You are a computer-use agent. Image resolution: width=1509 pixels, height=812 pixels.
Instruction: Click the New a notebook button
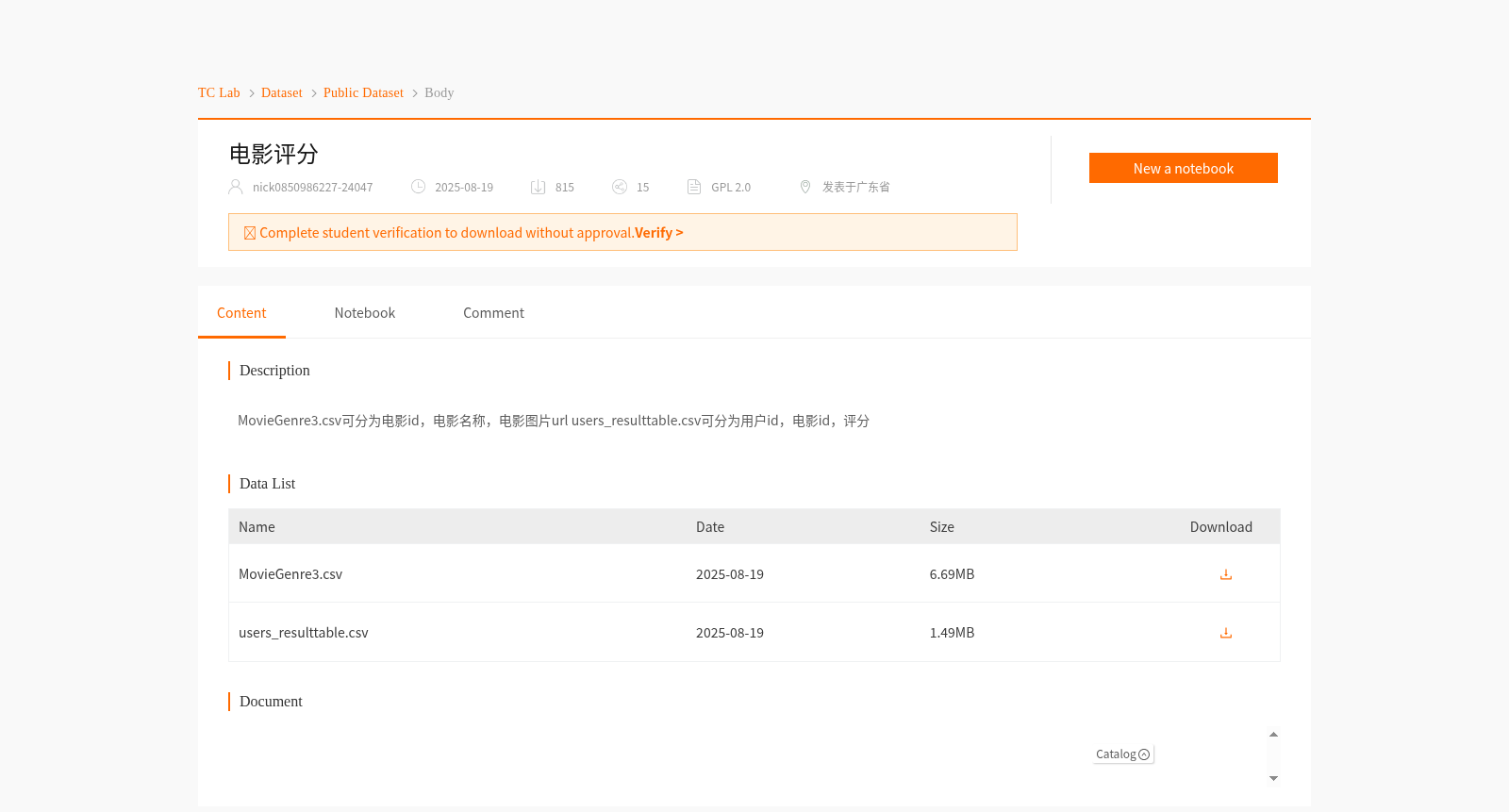[x=1184, y=168]
